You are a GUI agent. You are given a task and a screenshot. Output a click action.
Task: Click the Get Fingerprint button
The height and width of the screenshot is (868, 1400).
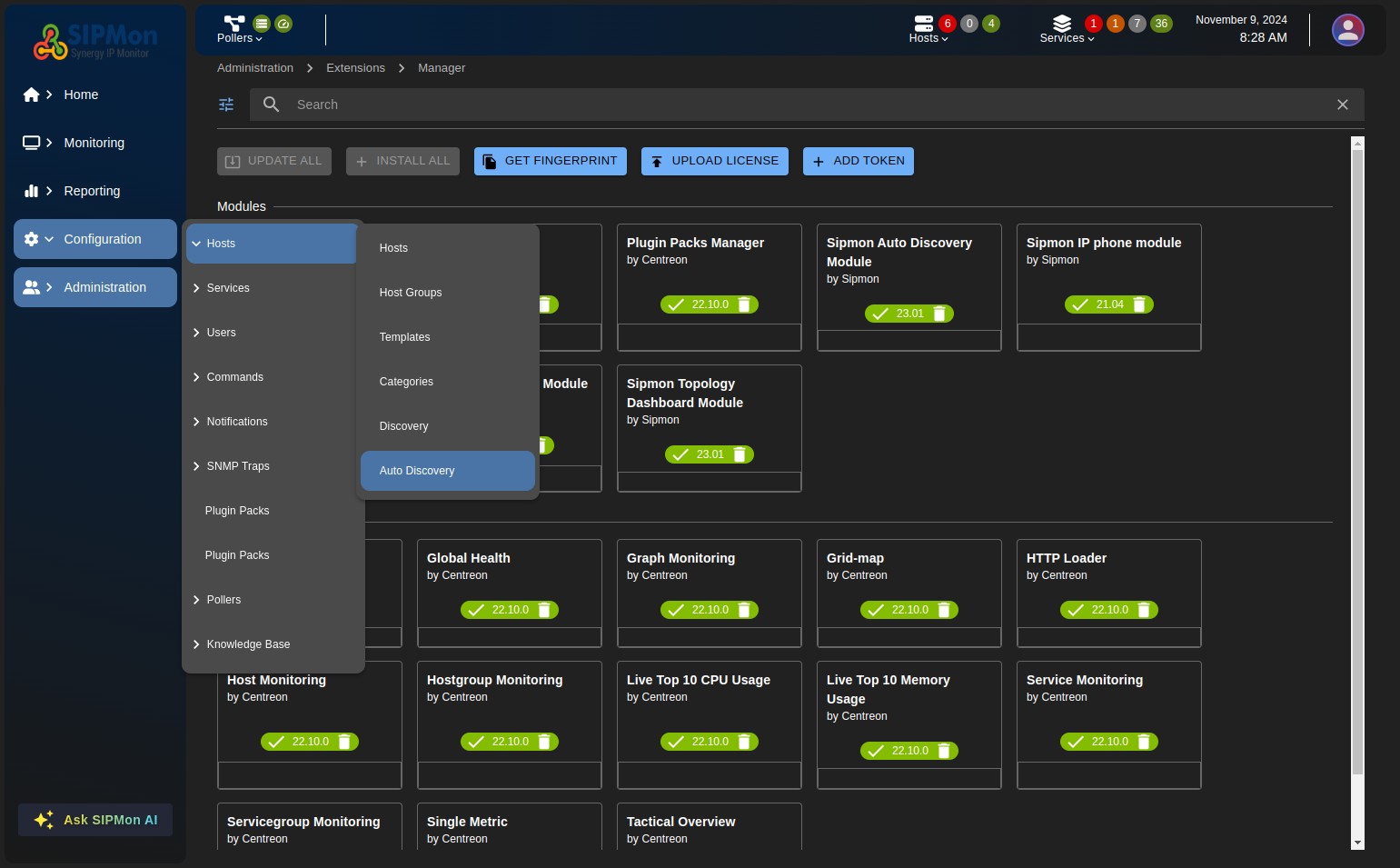click(x=551, y=161)
